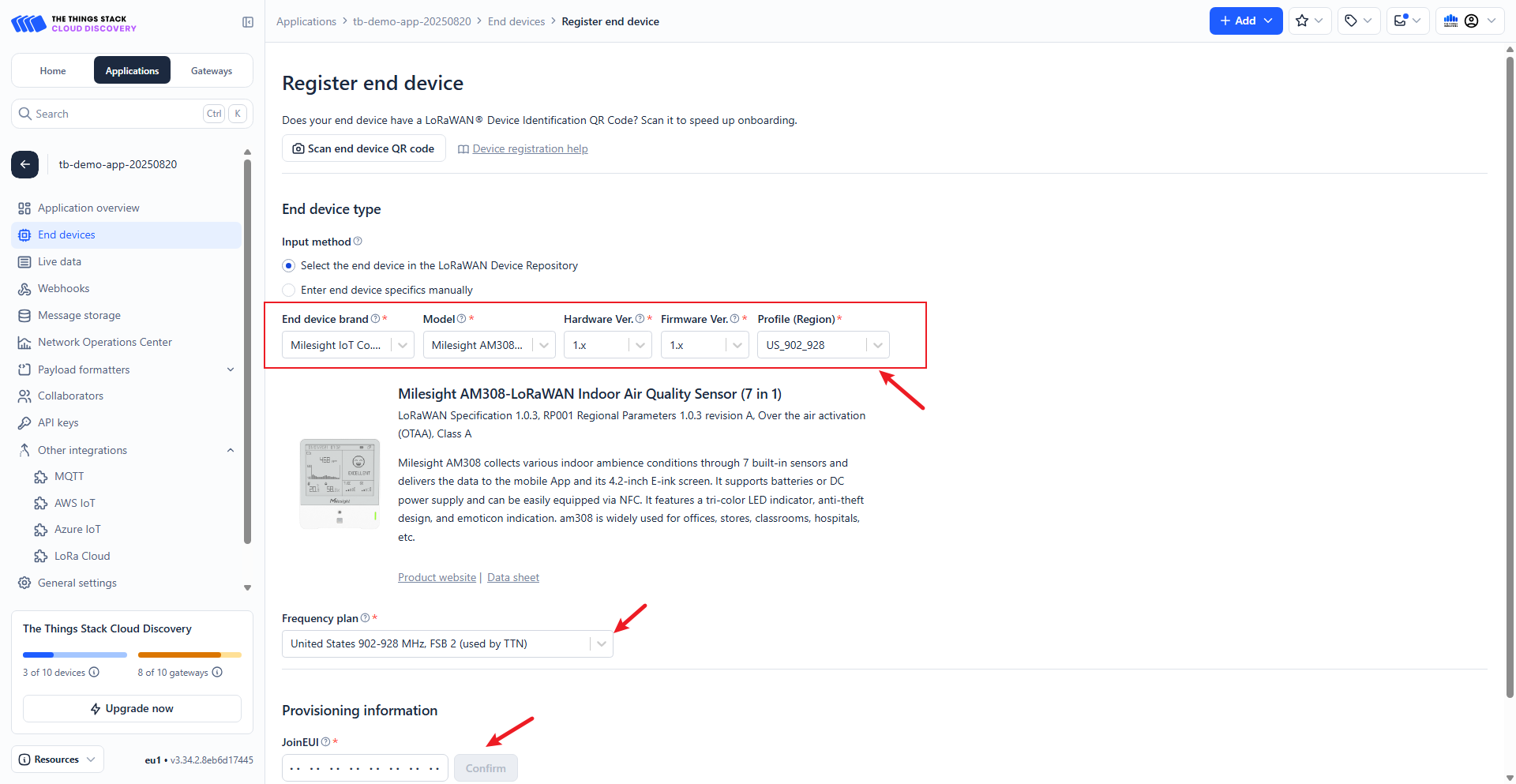Click The Things Stack logo
The width and height of the screenshot is (1516, 784).
[73, 24]
